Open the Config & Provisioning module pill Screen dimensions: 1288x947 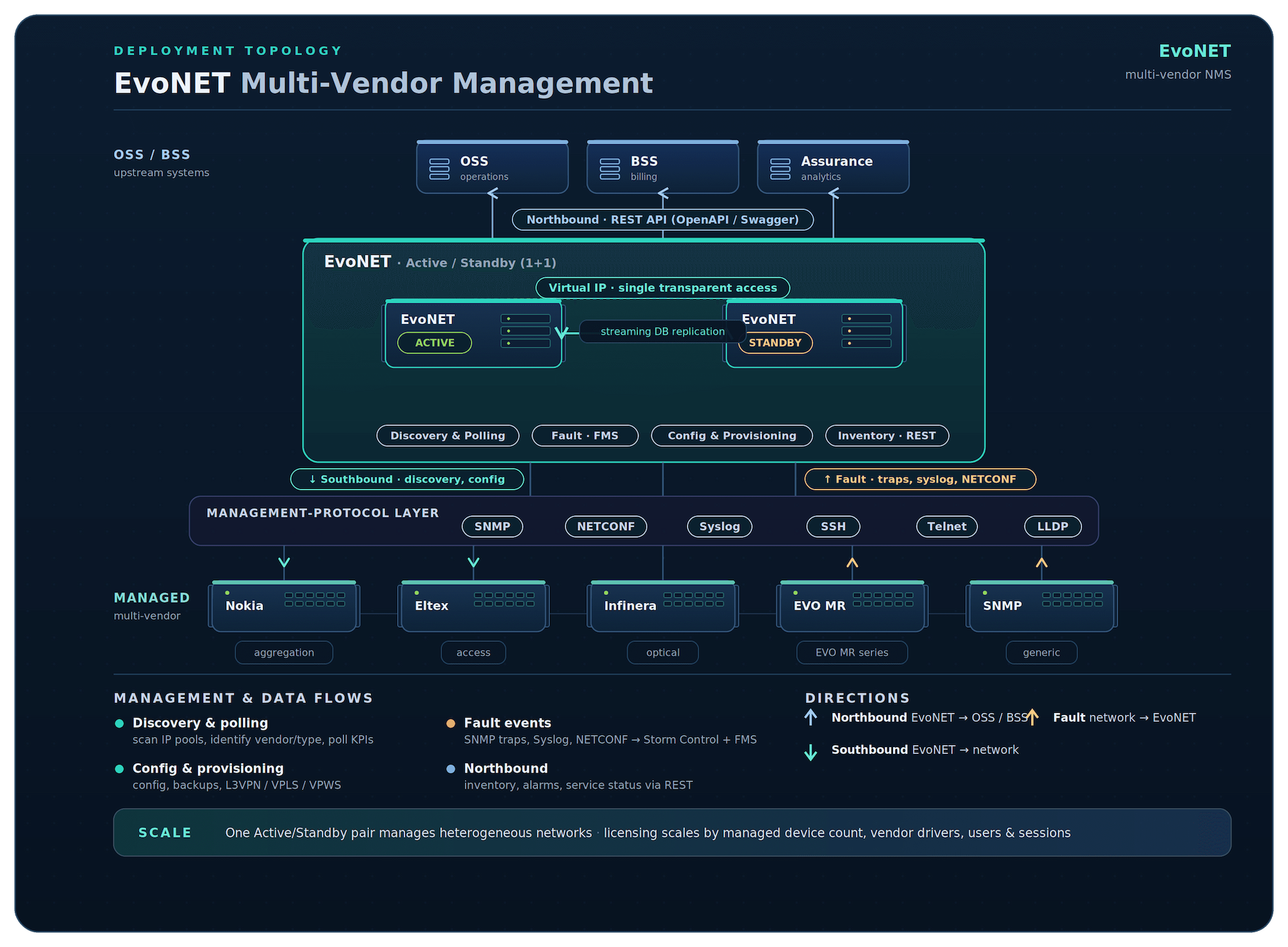pos(732,436)
